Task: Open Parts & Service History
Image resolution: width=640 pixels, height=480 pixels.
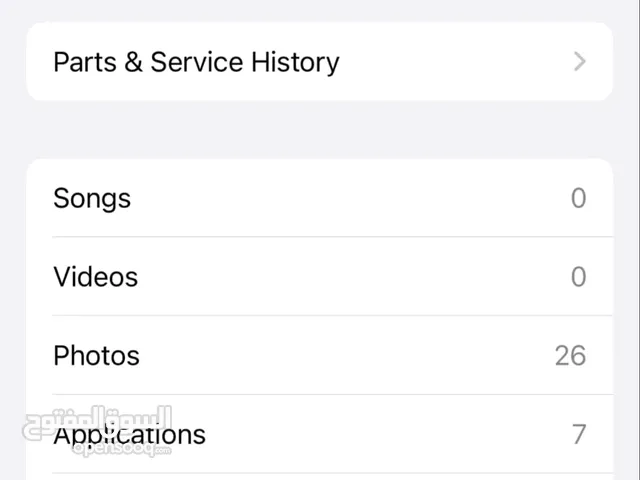Action: click(320, 62)
